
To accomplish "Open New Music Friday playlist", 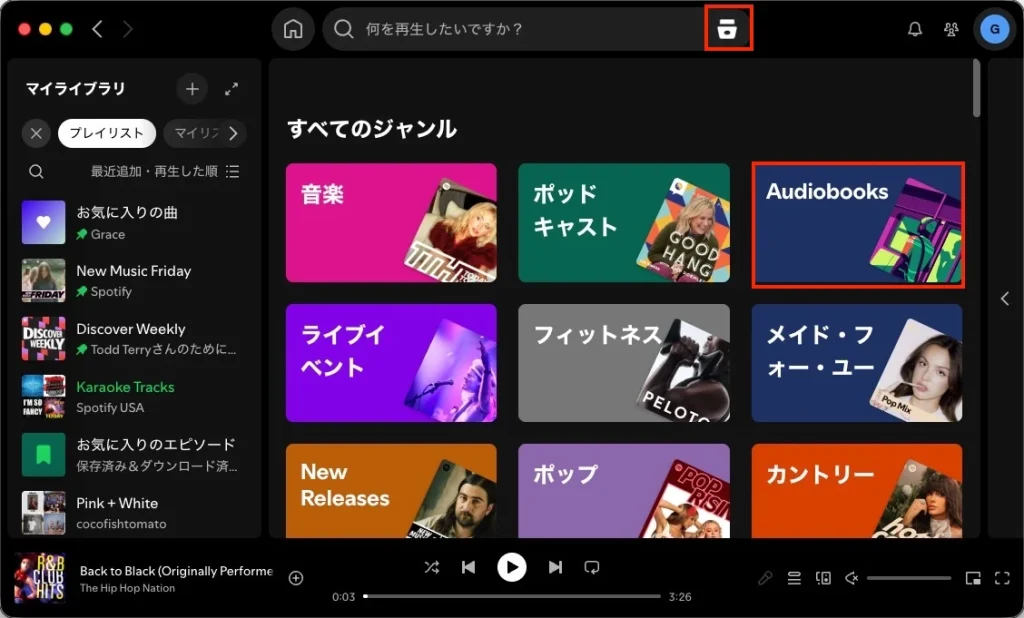I will pos(133,280).
